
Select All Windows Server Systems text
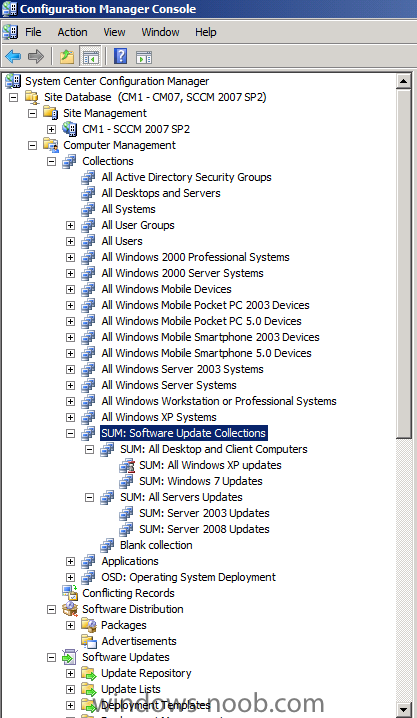coord(169,385)
